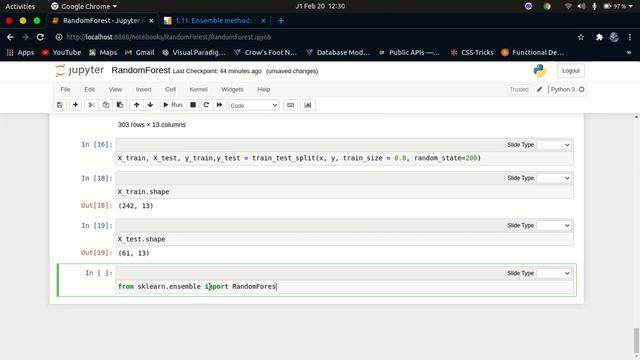Click the X_train.shape code cell
Screen dimensions: 640x360
(344, 192)
